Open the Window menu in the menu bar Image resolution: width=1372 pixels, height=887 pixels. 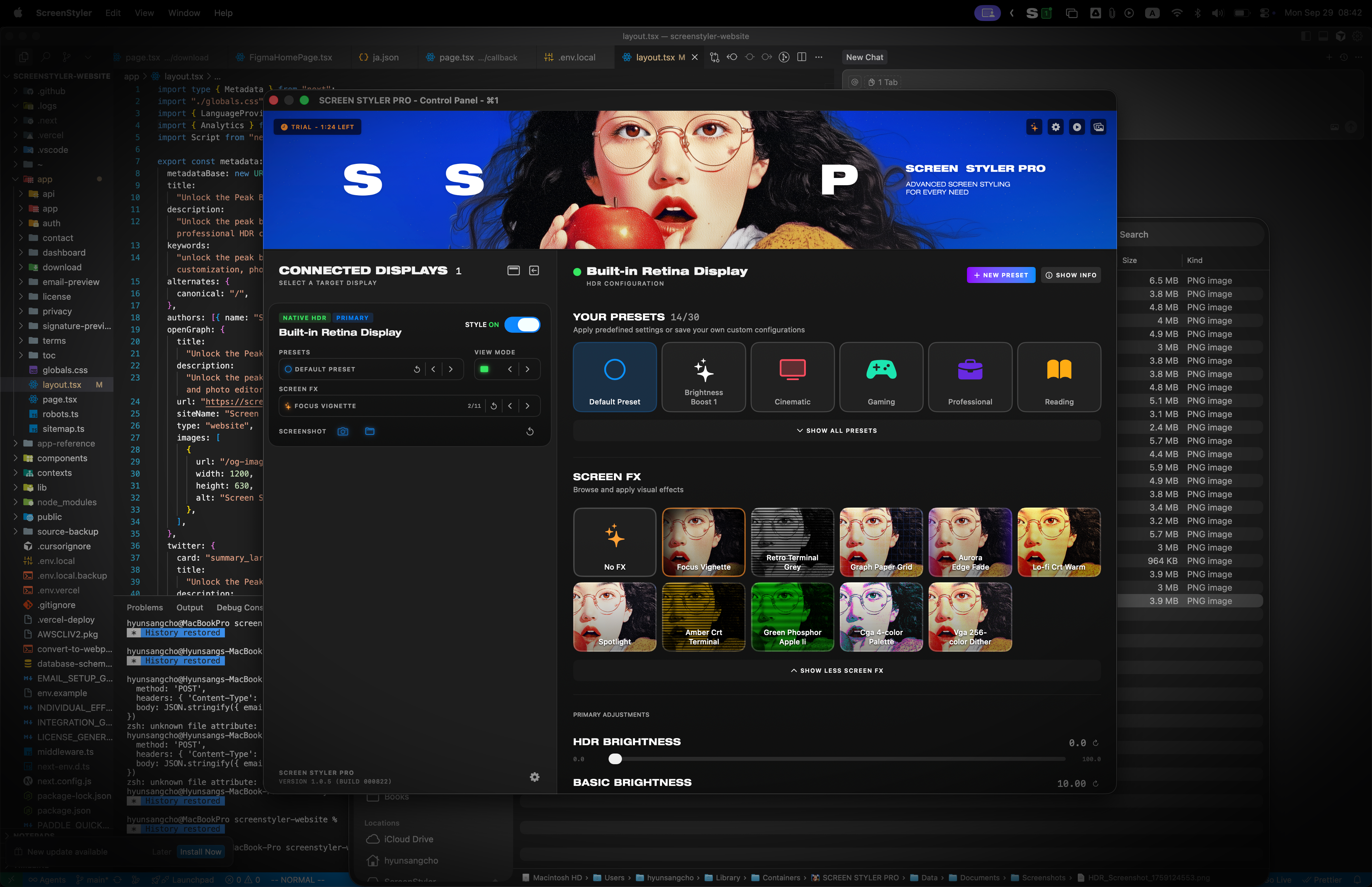coord(184,13)
